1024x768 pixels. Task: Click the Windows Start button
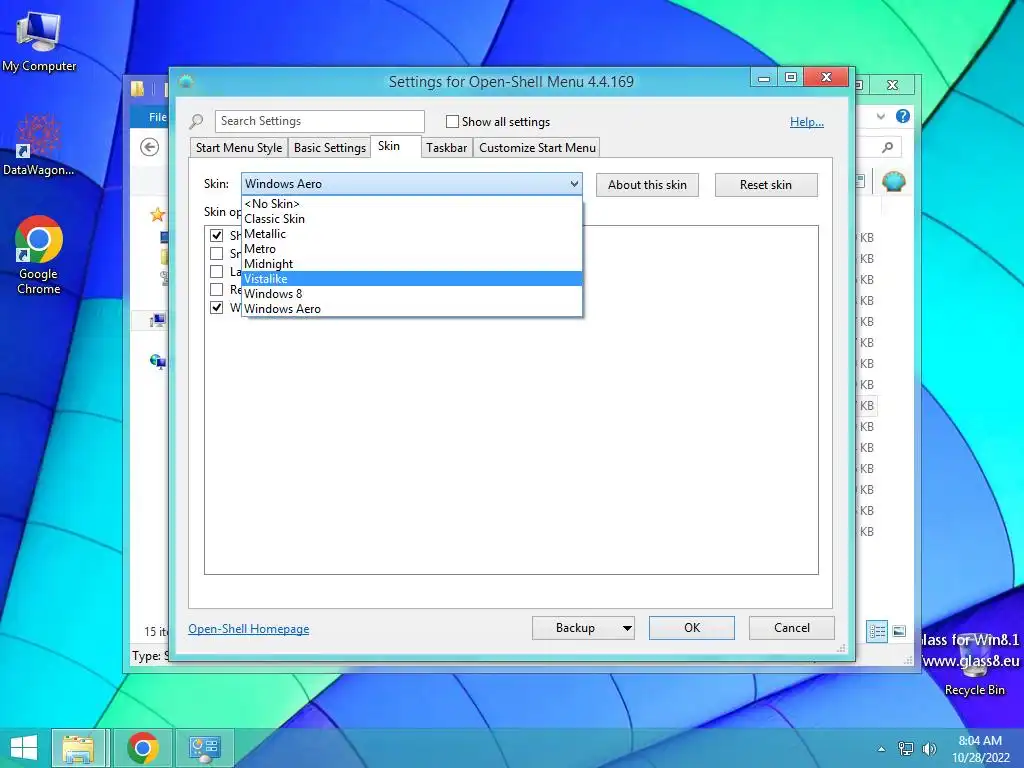pyautogui.click(x=24, y=748)
